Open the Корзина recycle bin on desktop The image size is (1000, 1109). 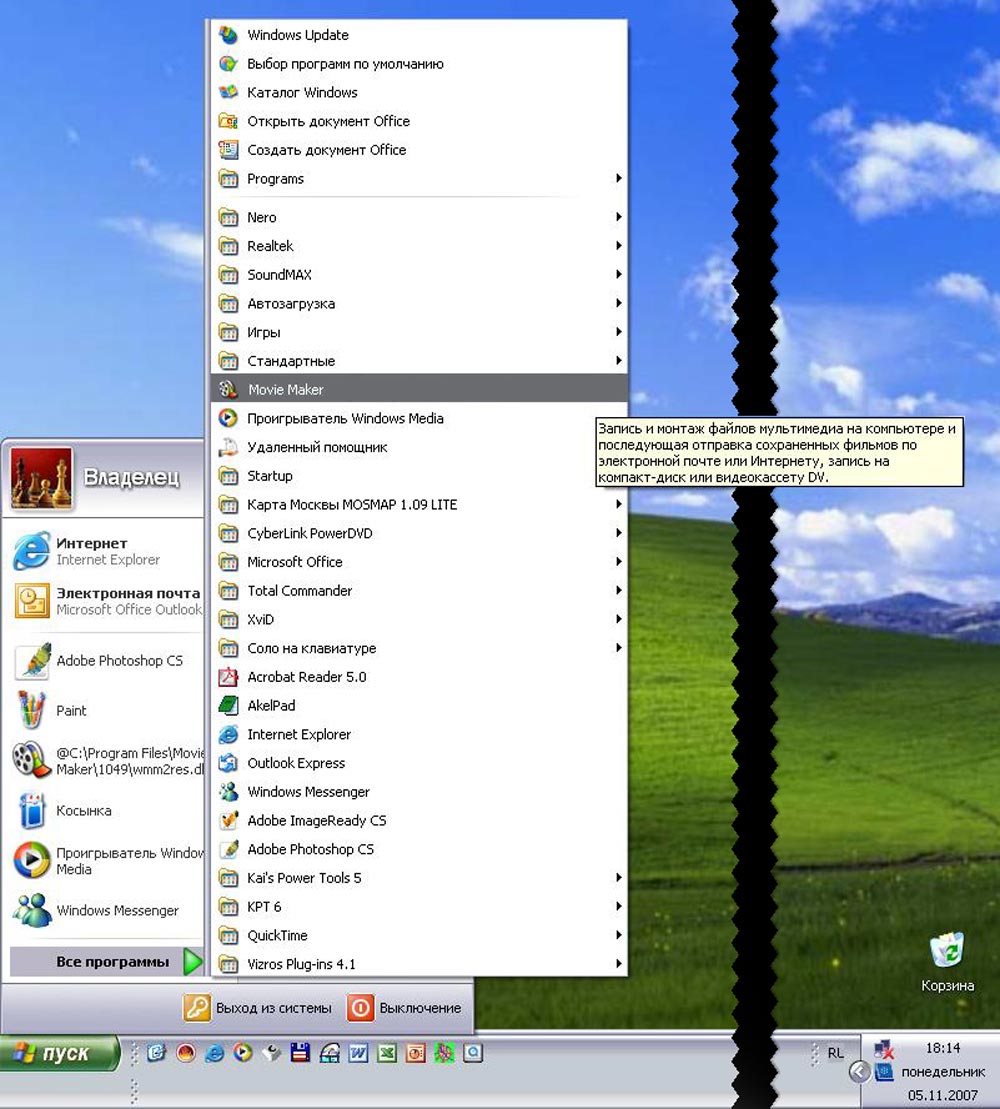point(946,962)
